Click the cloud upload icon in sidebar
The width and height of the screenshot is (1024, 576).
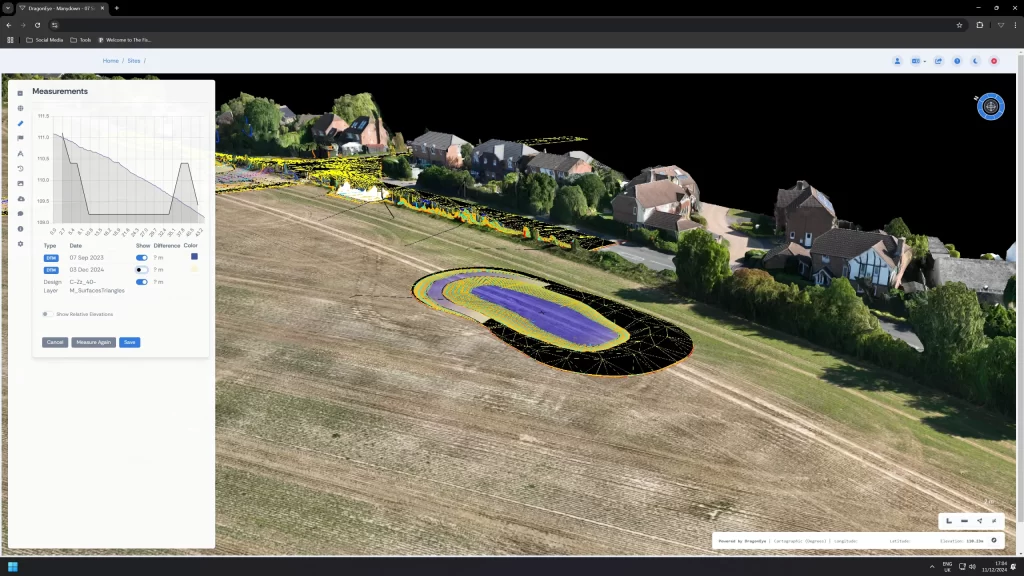20,198
